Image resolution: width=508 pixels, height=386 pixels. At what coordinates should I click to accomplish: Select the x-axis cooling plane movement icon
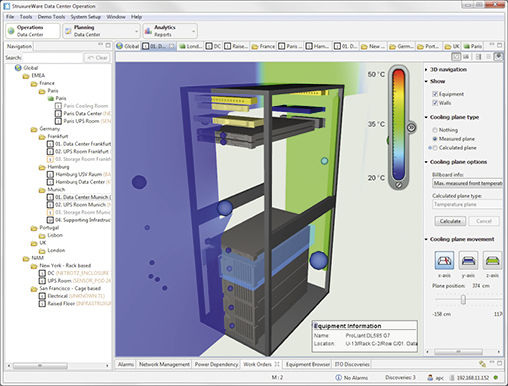coord(444,260)
